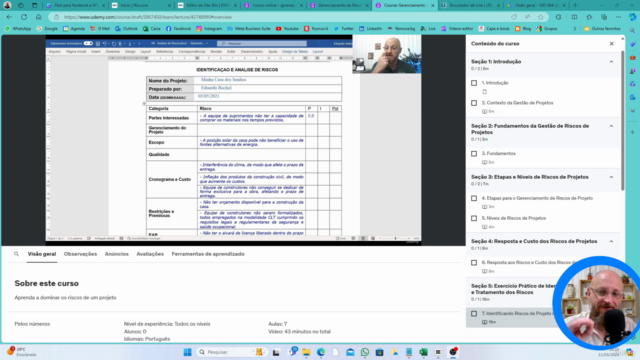Collapse Seção 4: Resposta e Custo dos Riscos

coord(611,241)
